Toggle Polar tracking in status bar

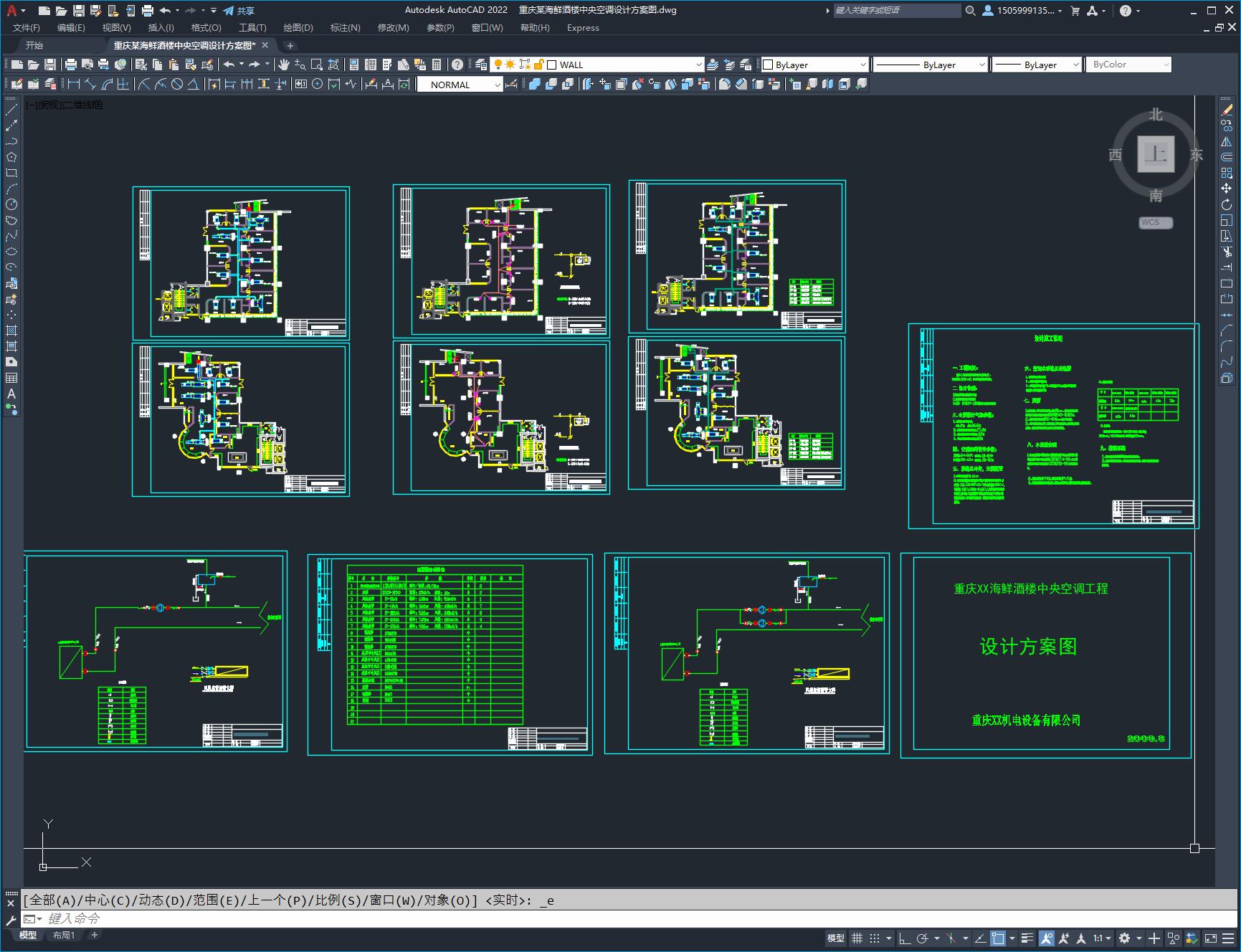(922, 938)
